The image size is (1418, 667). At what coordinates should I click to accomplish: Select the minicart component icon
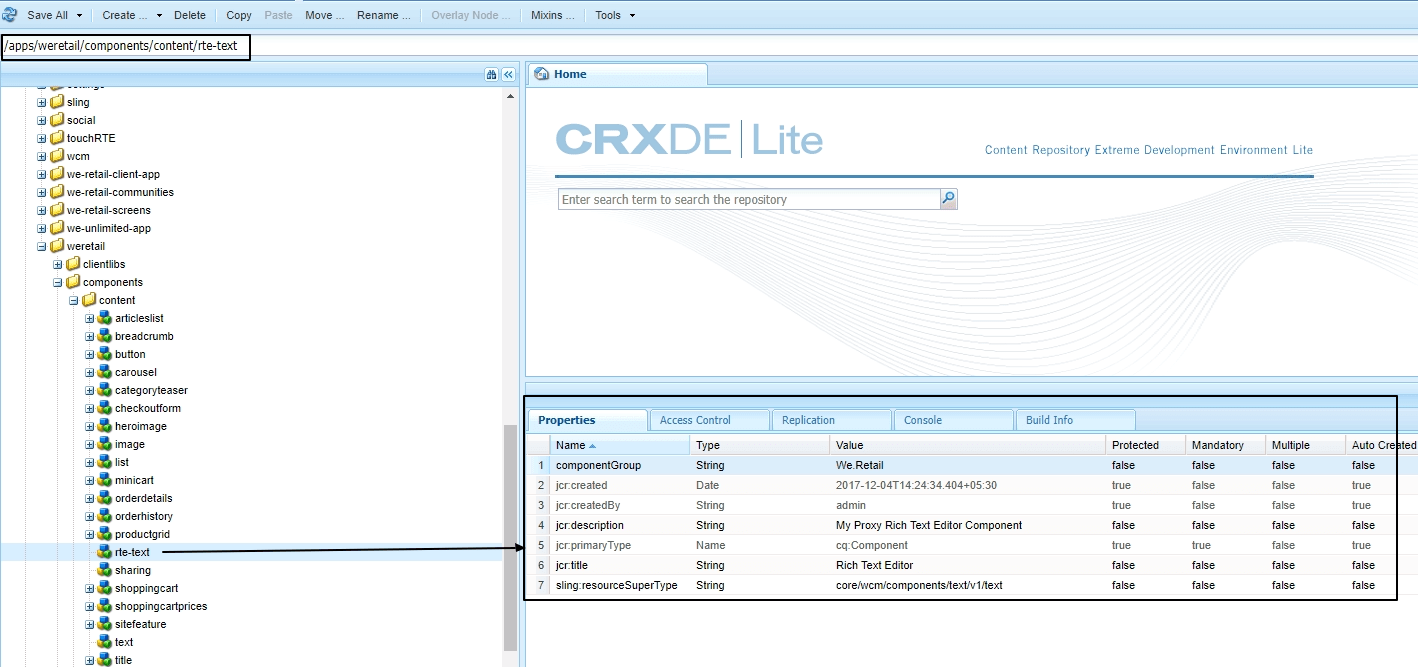tap(103, 480)
